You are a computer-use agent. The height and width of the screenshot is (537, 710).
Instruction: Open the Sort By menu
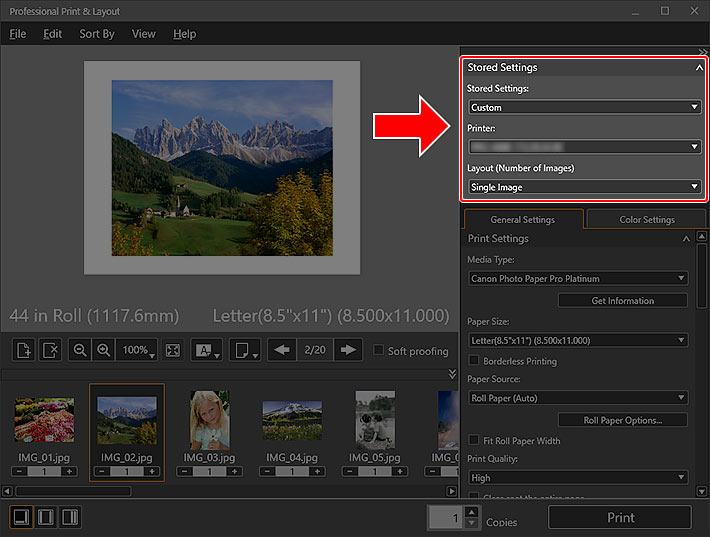[97, 34]
